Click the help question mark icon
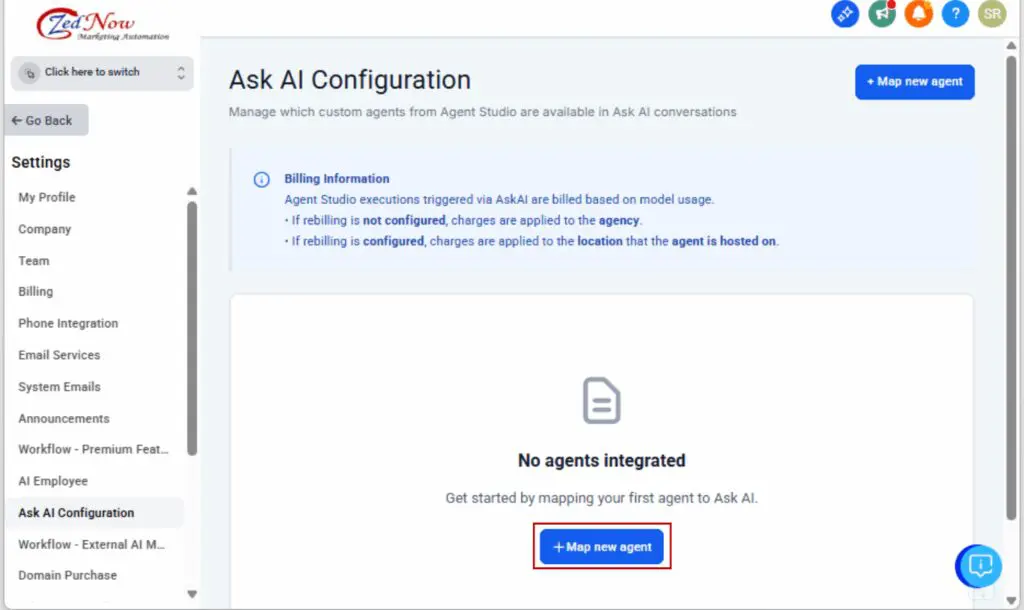The image size is (1024, 610). tap(955, 14)
